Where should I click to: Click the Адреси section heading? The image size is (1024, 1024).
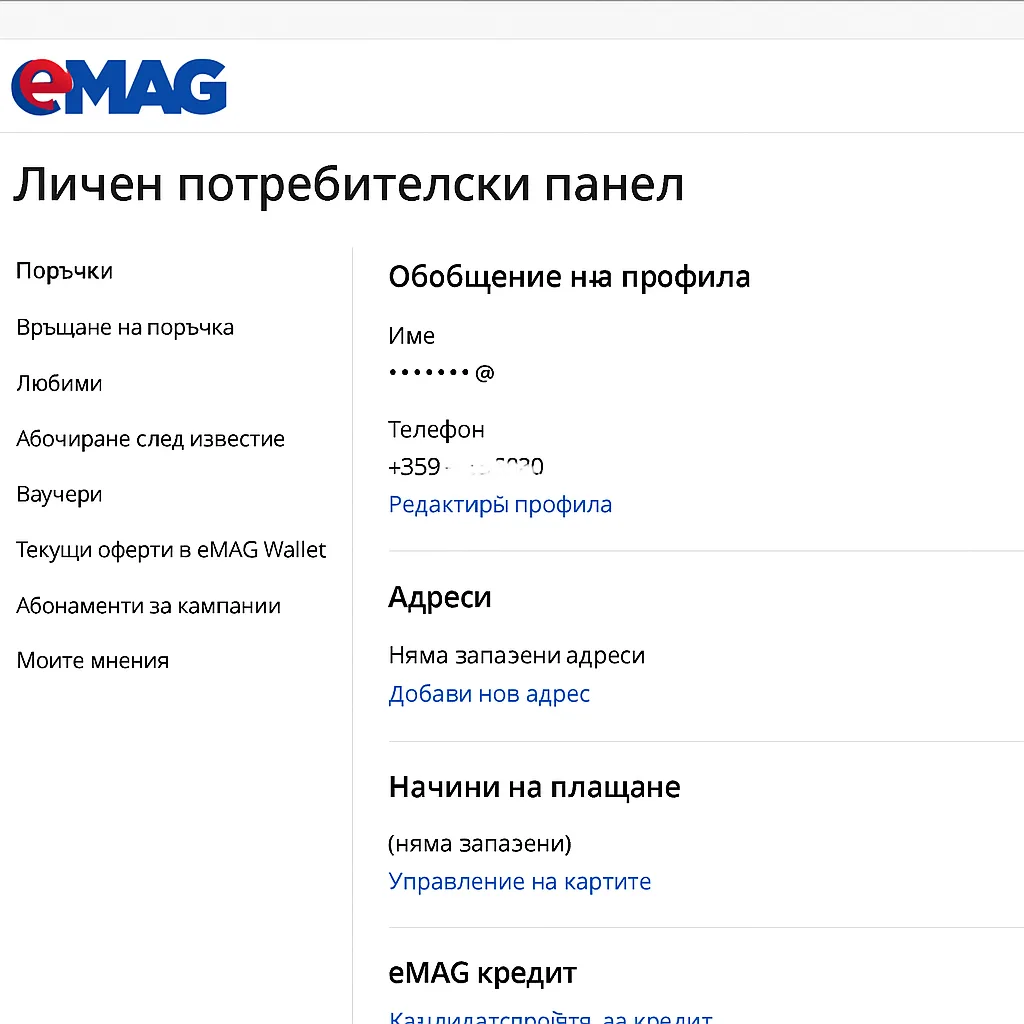[x=439, y=598]
